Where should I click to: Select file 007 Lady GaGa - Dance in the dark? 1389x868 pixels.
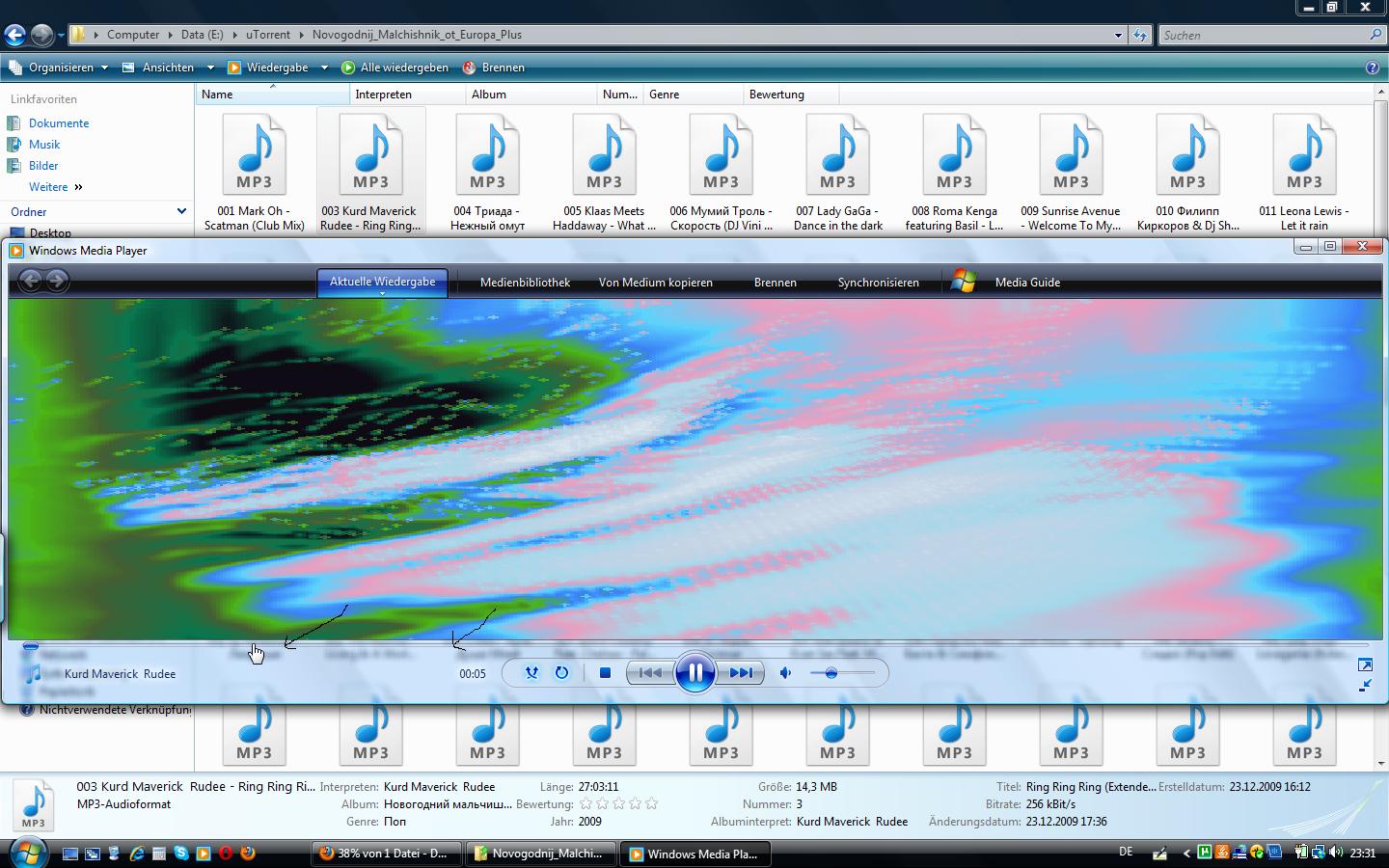click(838, 173)
